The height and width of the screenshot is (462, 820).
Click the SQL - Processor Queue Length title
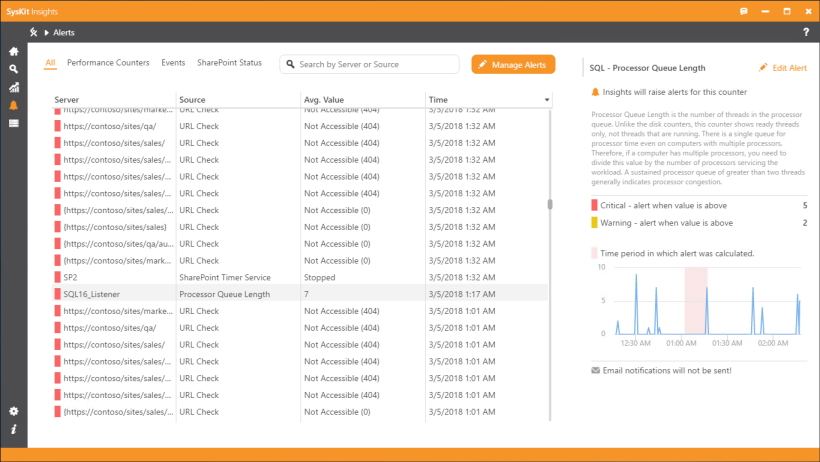[x=647, y=68]
